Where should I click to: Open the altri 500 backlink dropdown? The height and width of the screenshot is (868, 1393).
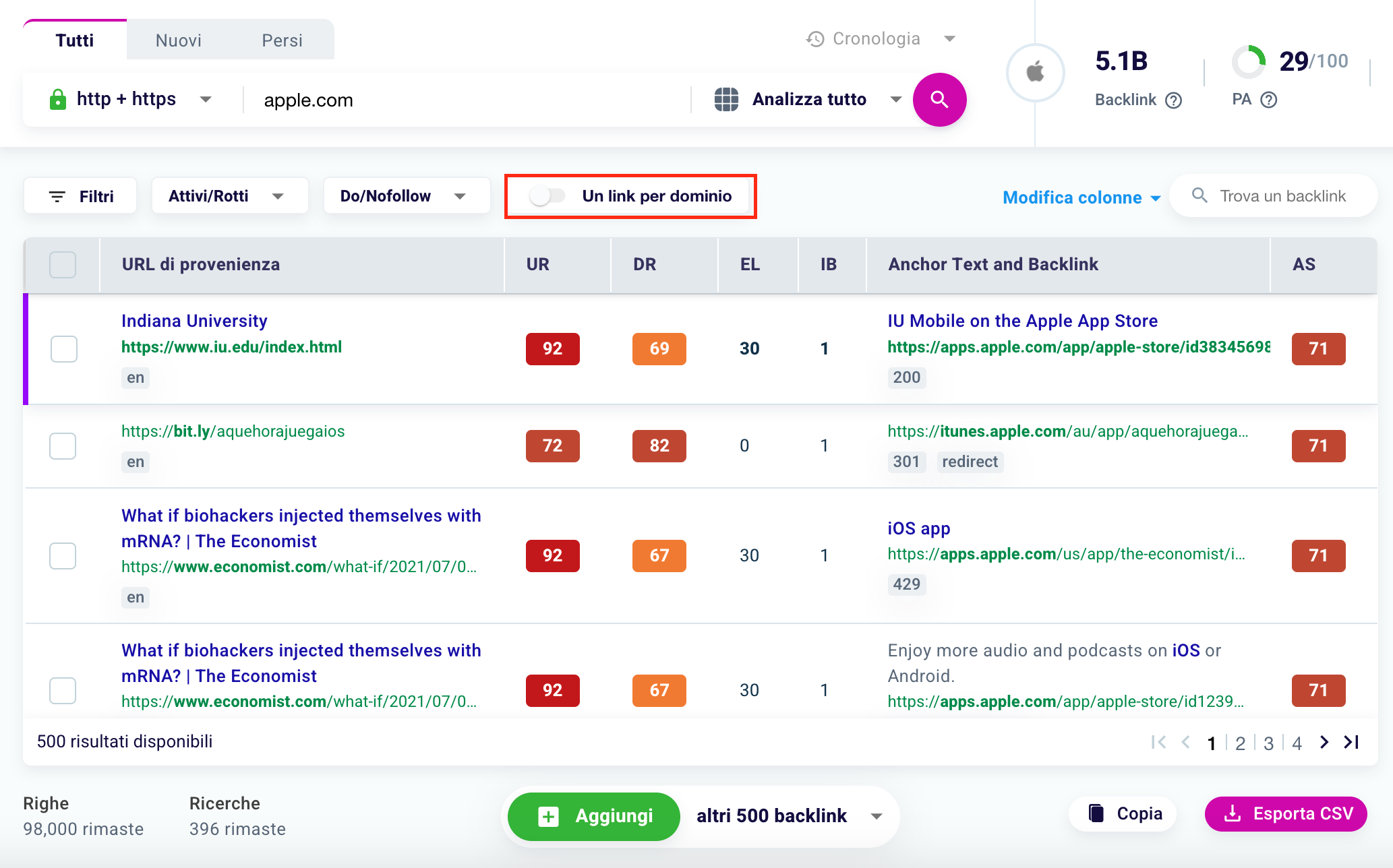click(790, 816)
